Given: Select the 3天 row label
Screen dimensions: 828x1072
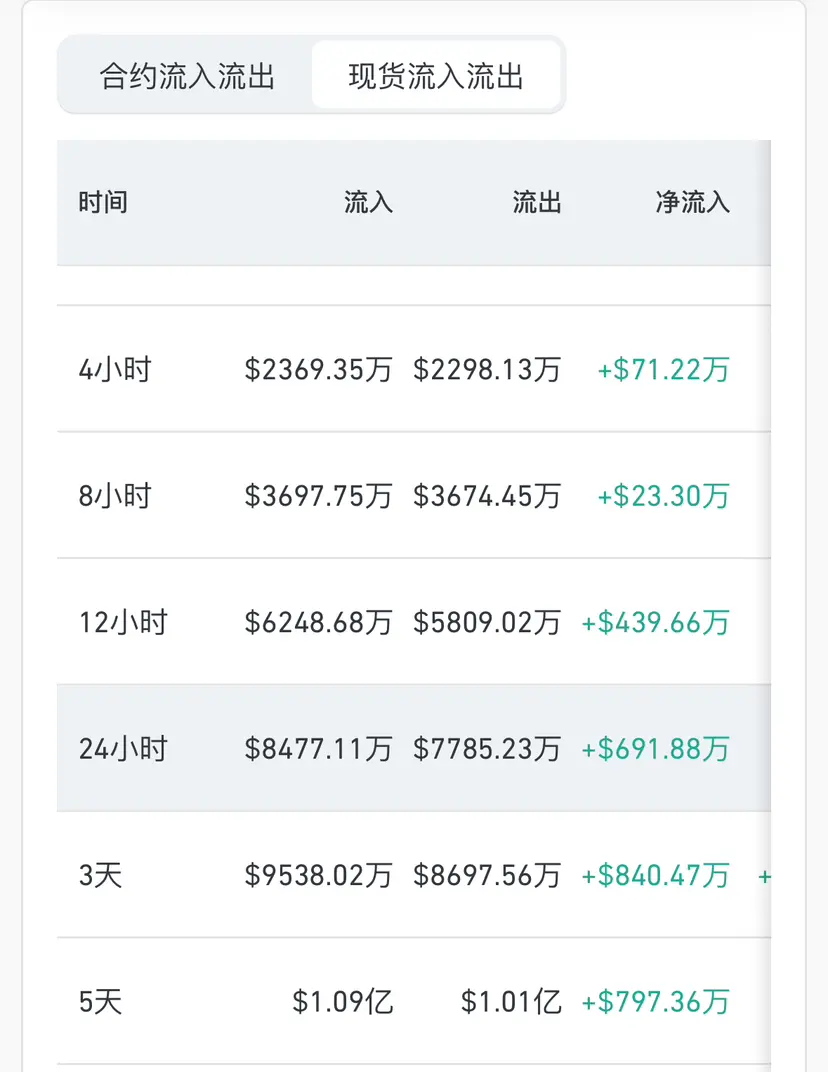Looking at the screenshot, I should point(101,875).
